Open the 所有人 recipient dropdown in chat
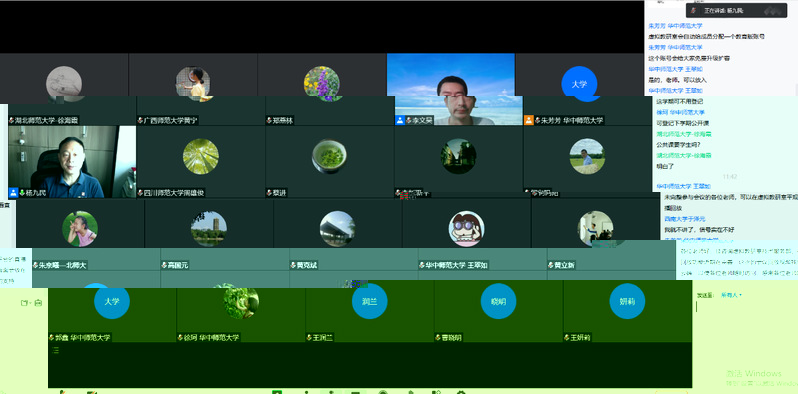The height and width of the screenshot is (394, 798). click(x=730, y=295)
